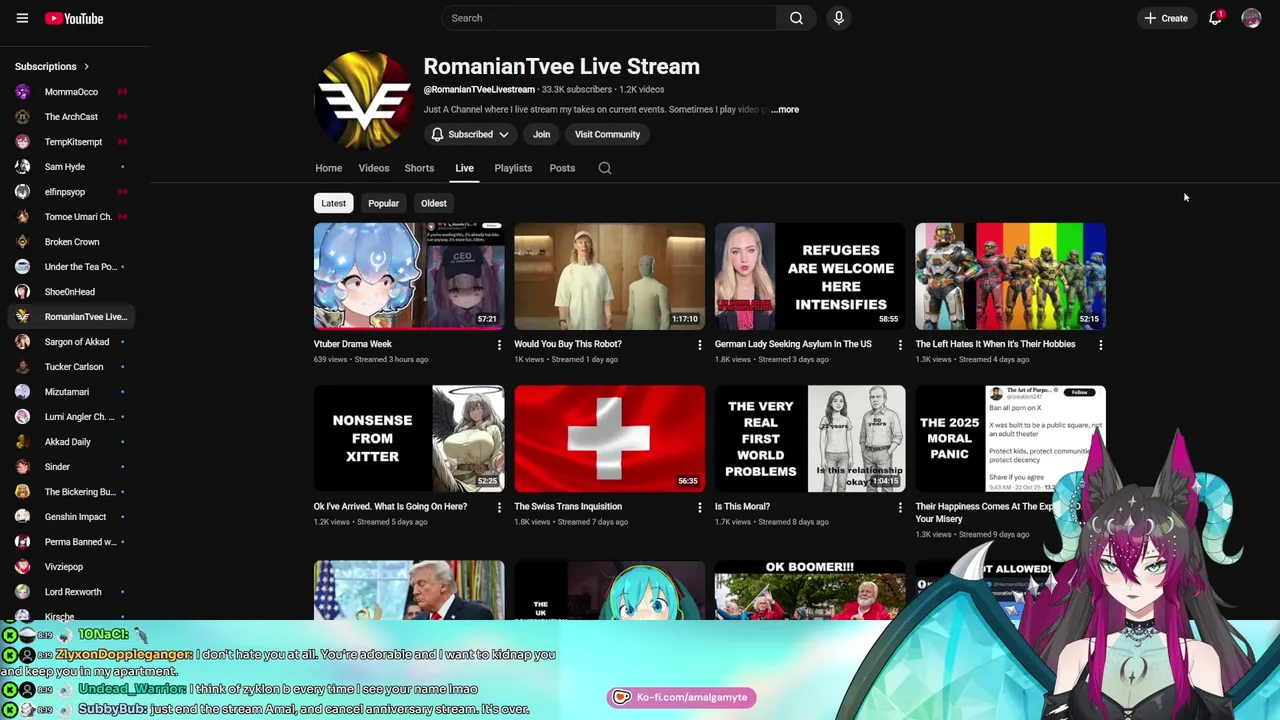Image resolution: width=1280 pixels, height=720 pixels.
Task: Open the Swiss flag video thumbnail
Action: tap(609, 438)
